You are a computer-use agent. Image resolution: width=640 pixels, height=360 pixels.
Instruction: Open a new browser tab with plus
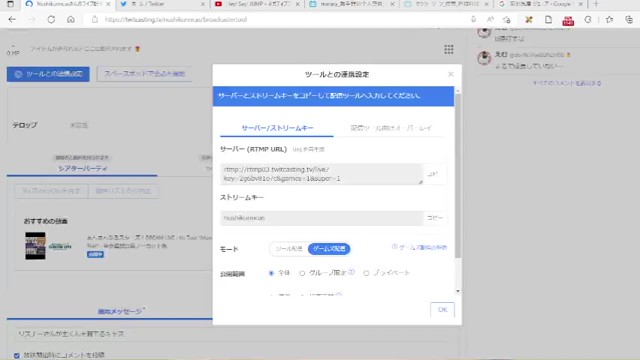[596, 4]
